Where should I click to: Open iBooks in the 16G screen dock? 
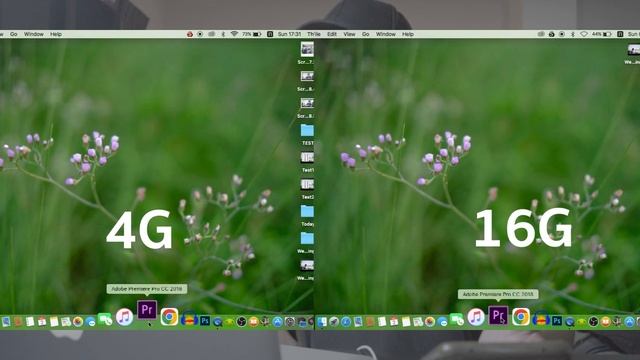coord(605,322)
